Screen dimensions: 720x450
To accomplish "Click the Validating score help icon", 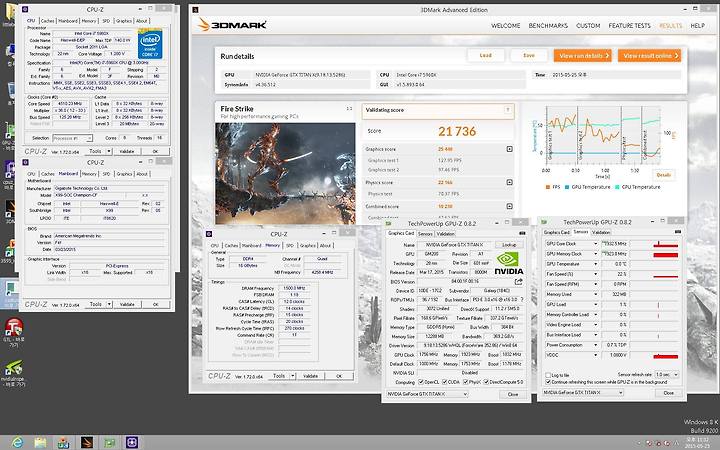I will [x=508, y=110].
